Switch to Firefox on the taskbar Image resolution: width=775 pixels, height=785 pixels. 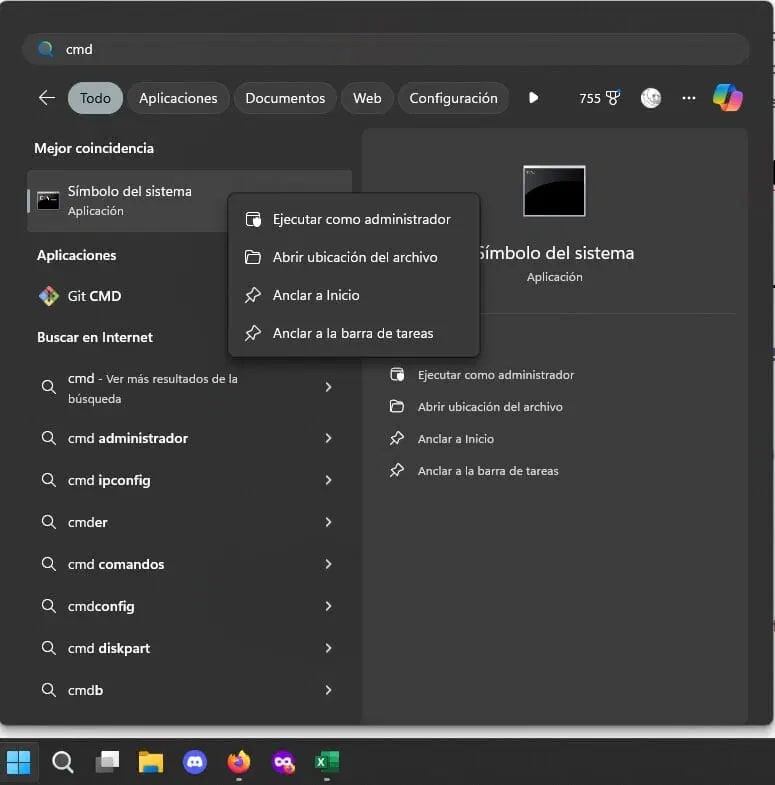click(239, 762)
